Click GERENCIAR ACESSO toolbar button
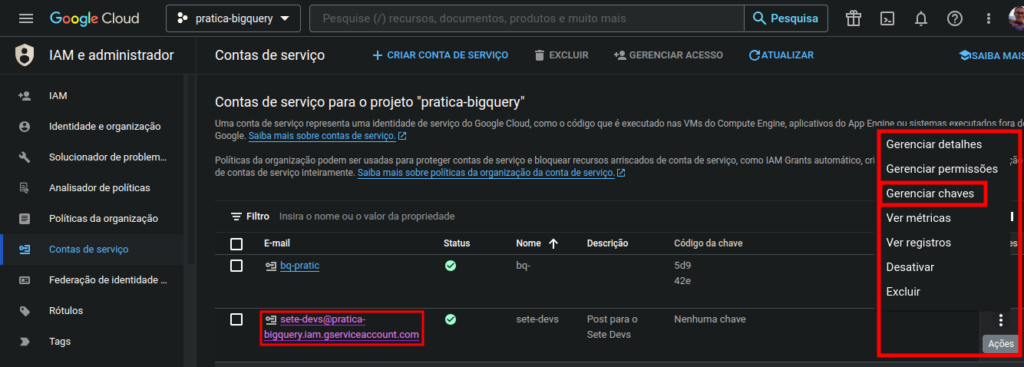The width and height of the screenshot is (1024, 367). (668, 56)
